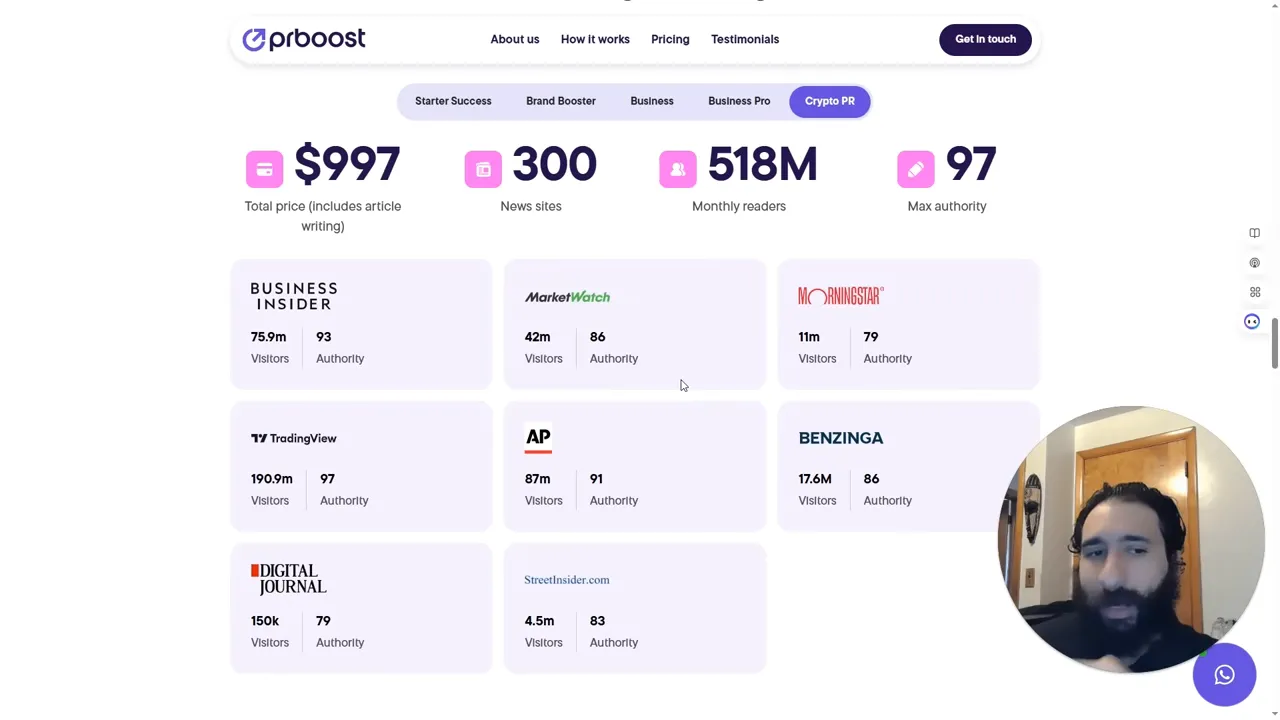Screen dimensions: 1280x720
Task: Click the StreetInsider.com logo
Action: pyautogui.click(x=567, y=580)
